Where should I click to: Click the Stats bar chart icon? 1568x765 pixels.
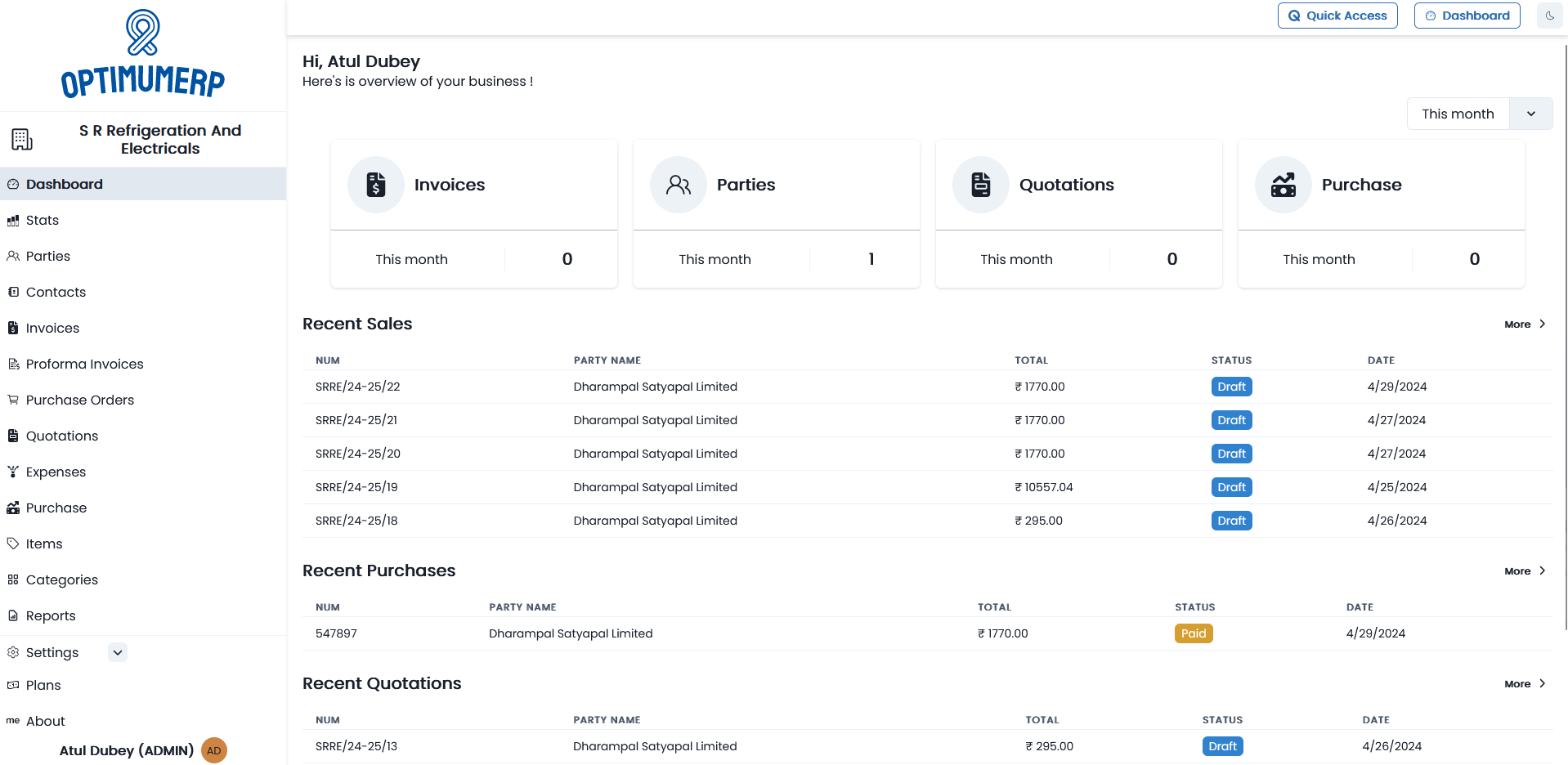coord(13,221)
